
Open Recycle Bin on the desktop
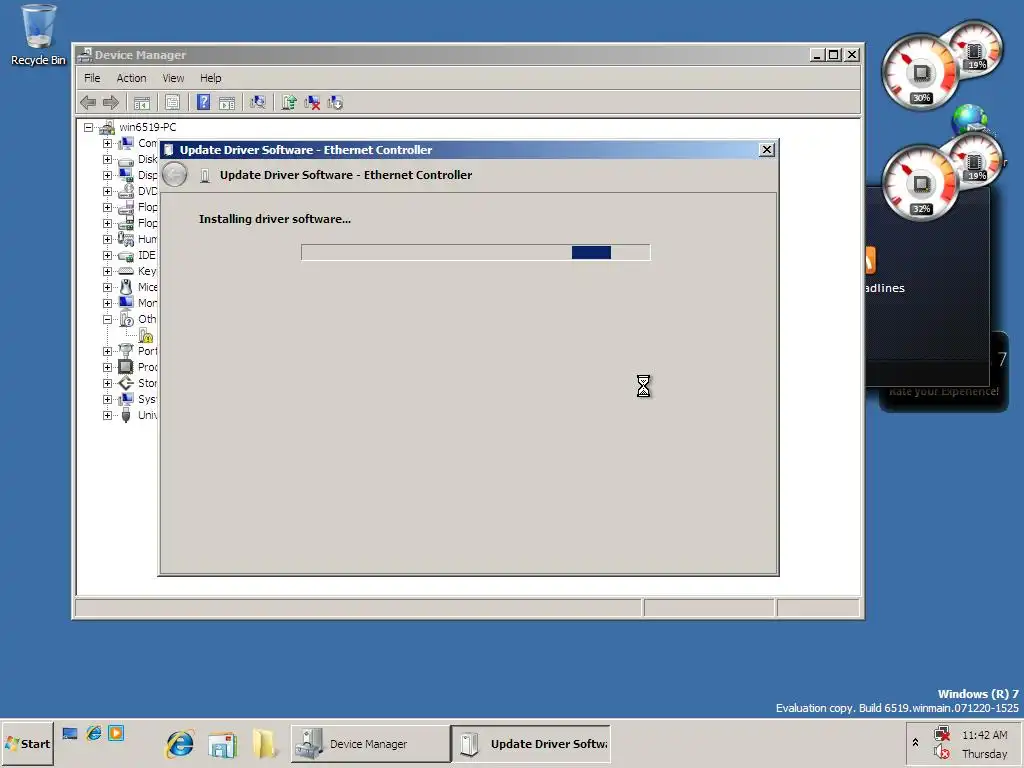[39, 36]
